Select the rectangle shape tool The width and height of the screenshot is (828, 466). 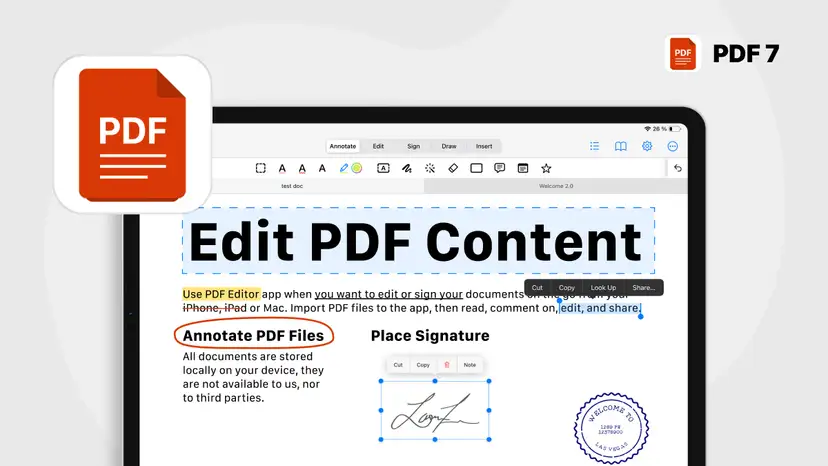476,169
